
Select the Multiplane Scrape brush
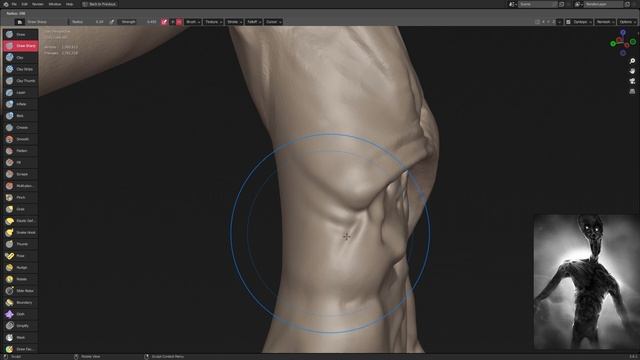click(20, 186)
